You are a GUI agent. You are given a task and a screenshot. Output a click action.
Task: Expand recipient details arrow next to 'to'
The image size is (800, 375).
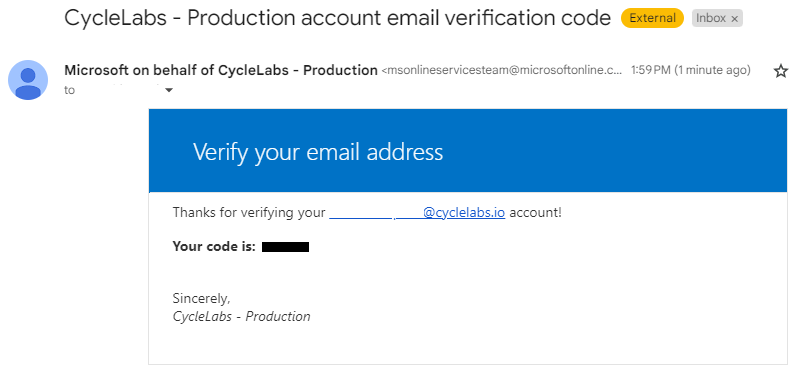169,90
